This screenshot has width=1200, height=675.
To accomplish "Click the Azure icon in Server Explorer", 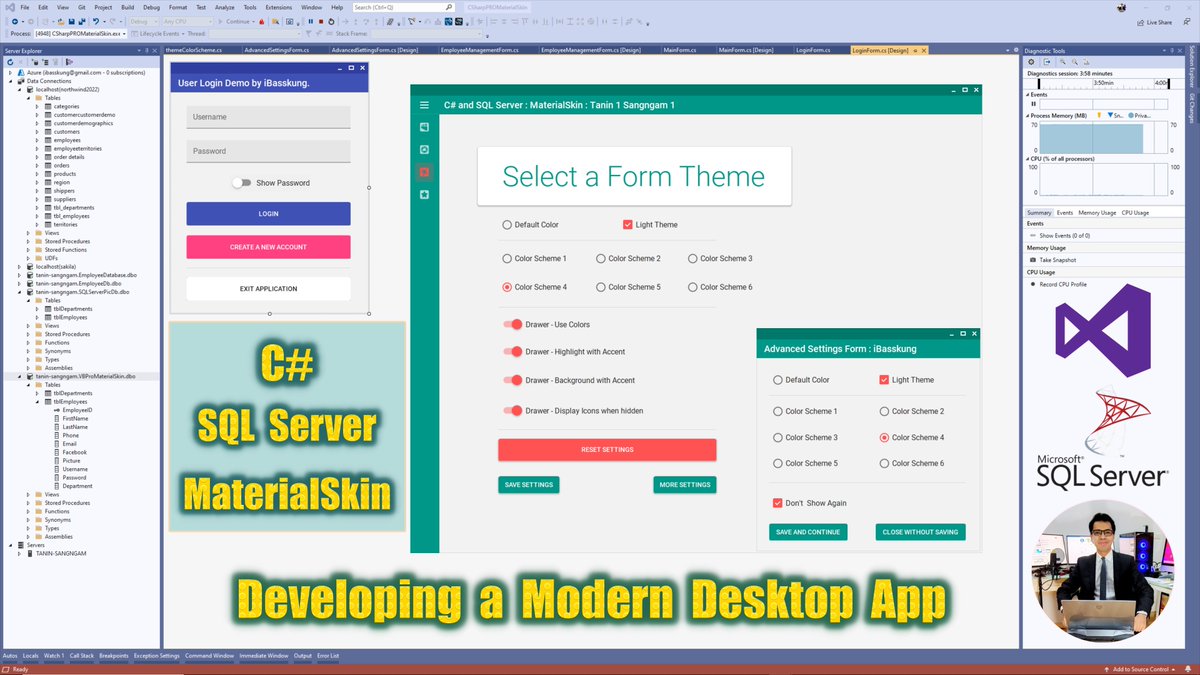I will tap(20, 73).
